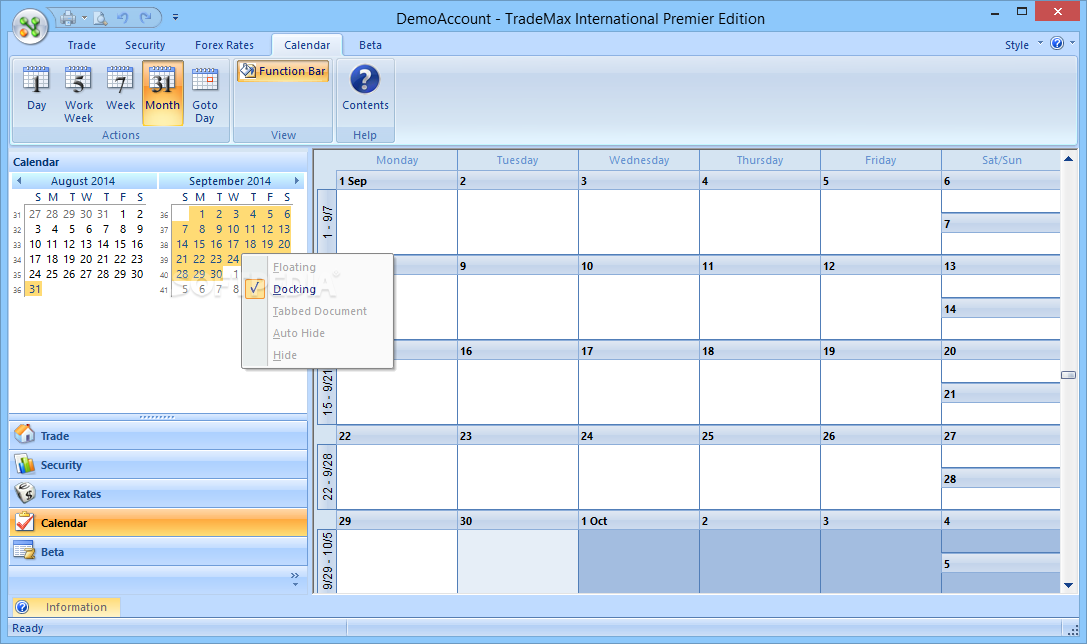Click the Print icon in quick access toolbar

[67, 18]
